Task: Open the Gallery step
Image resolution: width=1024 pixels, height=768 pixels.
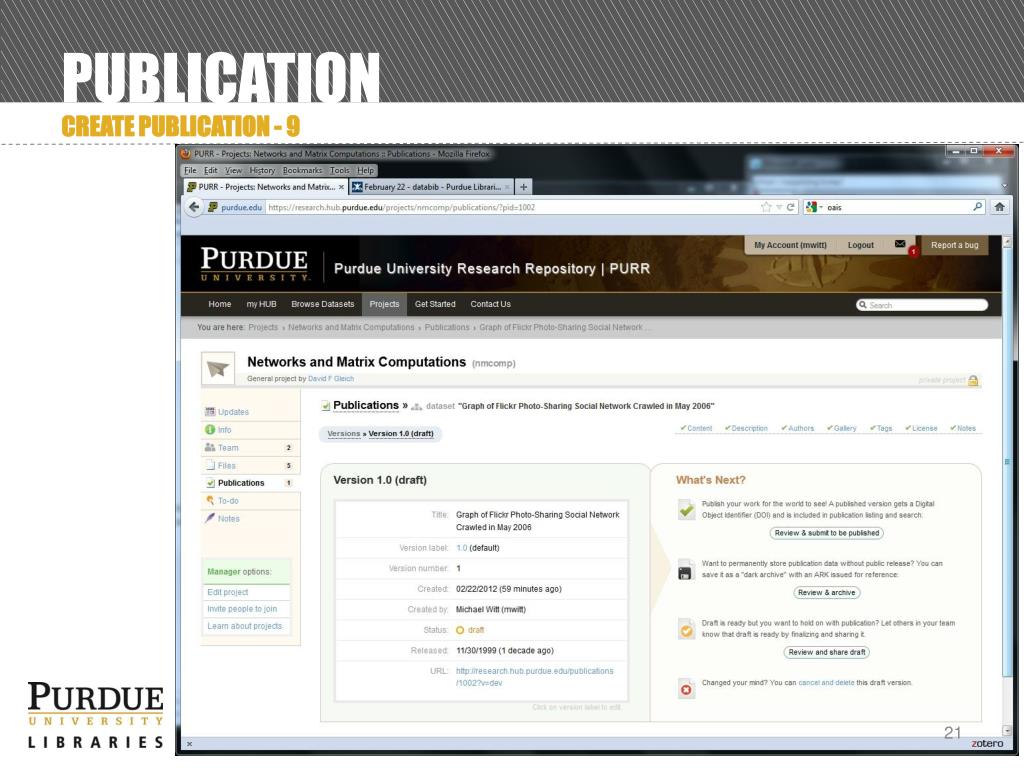Action: pyautogui.click(x=841, y=428)
